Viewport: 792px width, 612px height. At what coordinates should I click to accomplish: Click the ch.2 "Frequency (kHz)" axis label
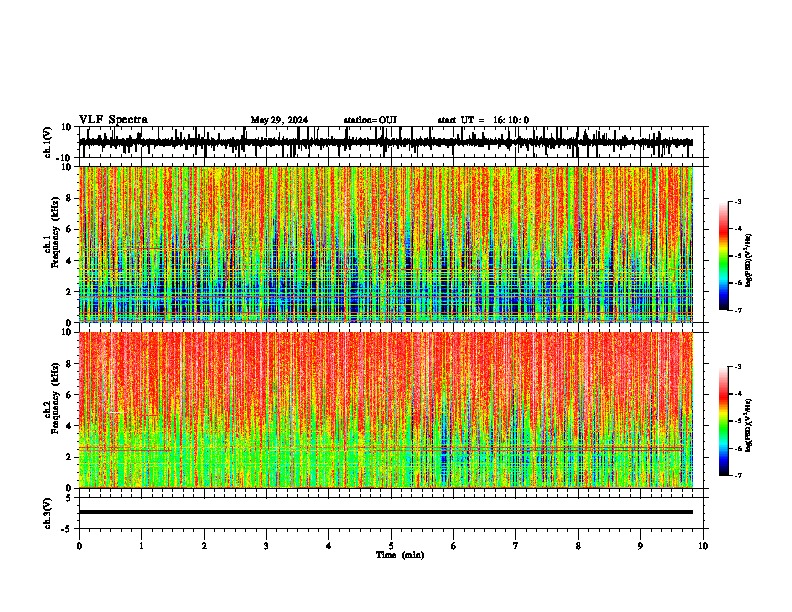pyautogui.click(x=55, y=397)
